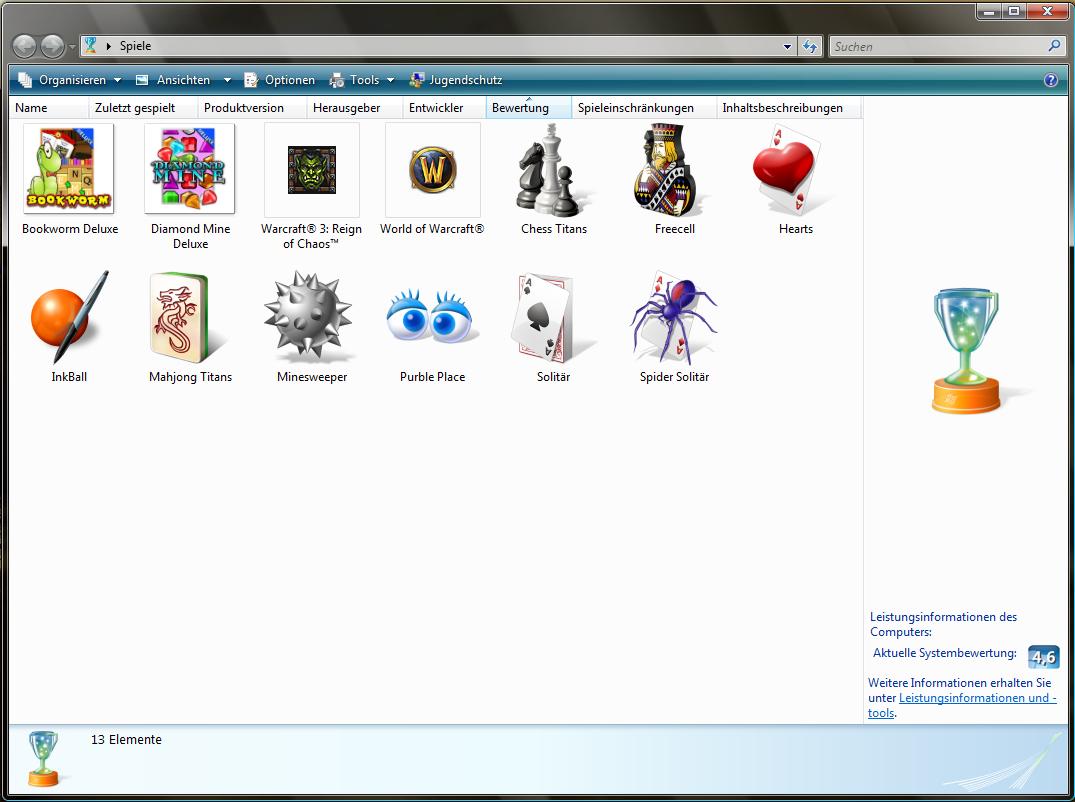Click the Purble Place eyes icon
This screenshot has height=802, width=1075.
point(431,317)
